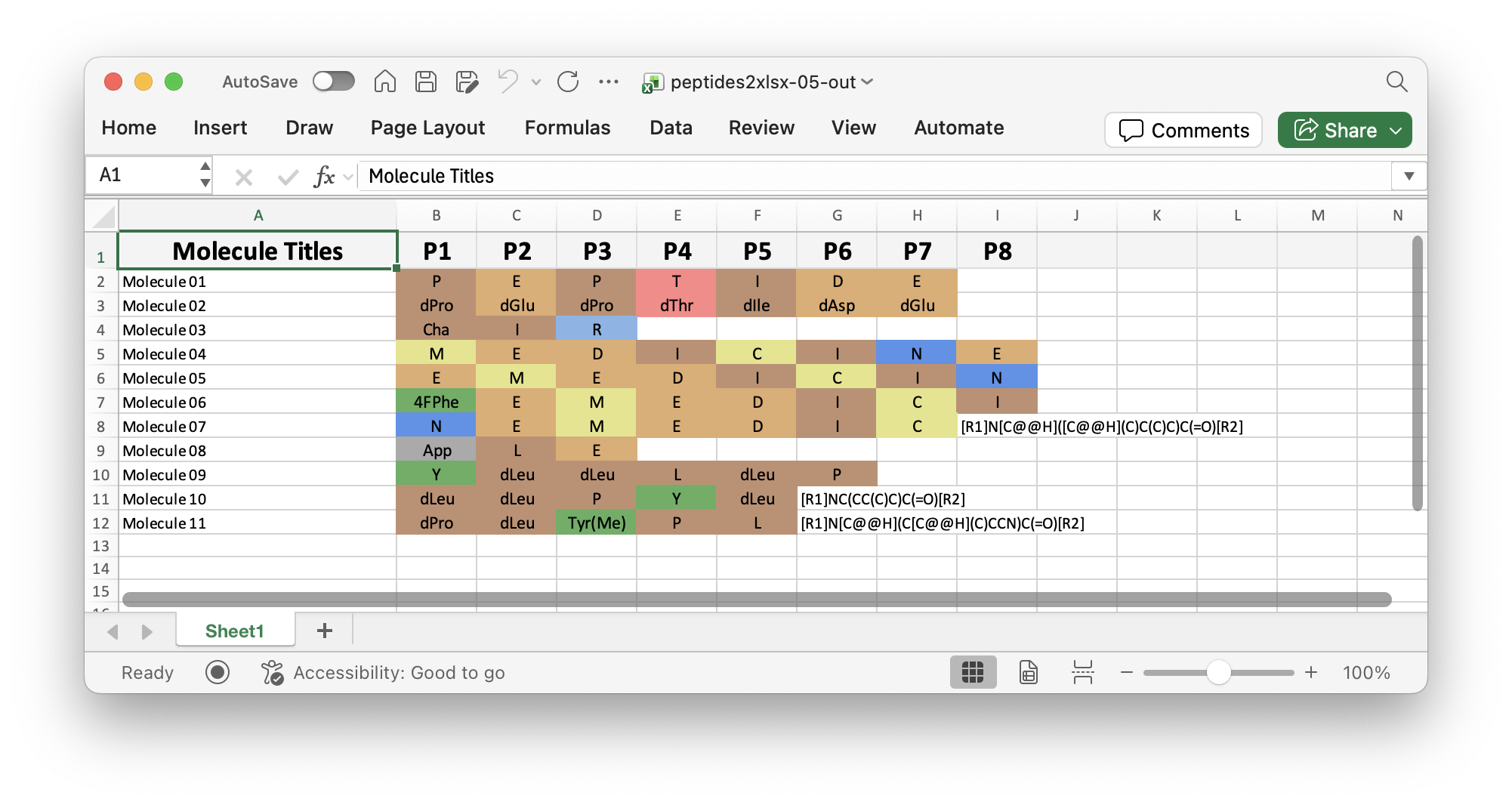Viewport: 1512px width, 805px height.
Task: Click the formula bar text field
Action: coord(875,176)
